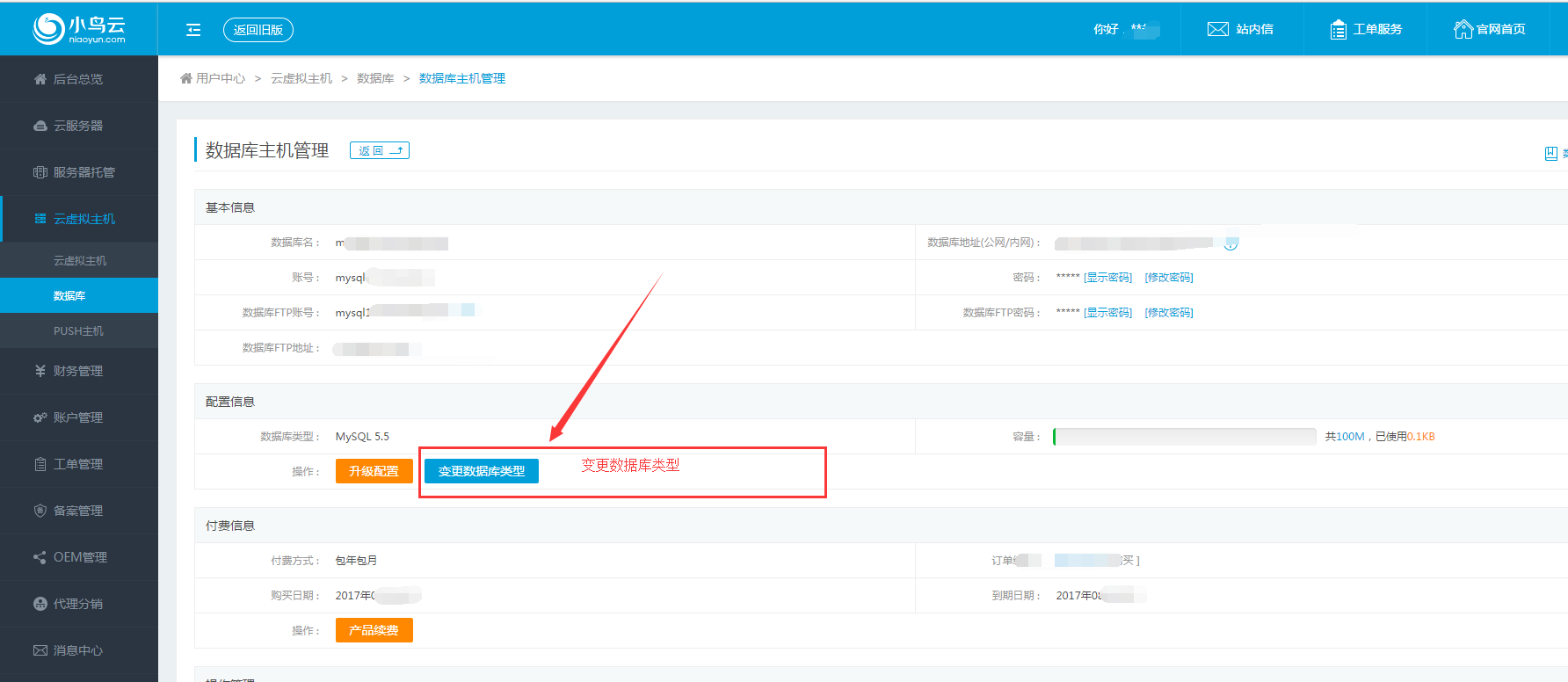Click the bookmark icon at the right edge
The width and height of the screenshot is (1568, 682).
1550,154
